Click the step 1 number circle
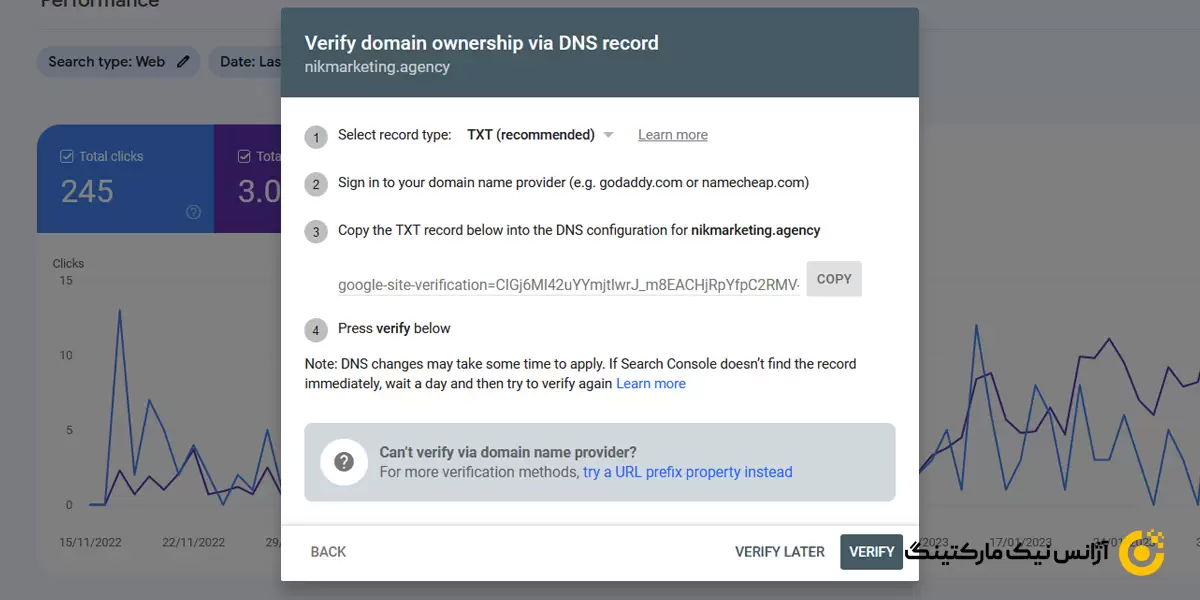 tap(316, 136)
